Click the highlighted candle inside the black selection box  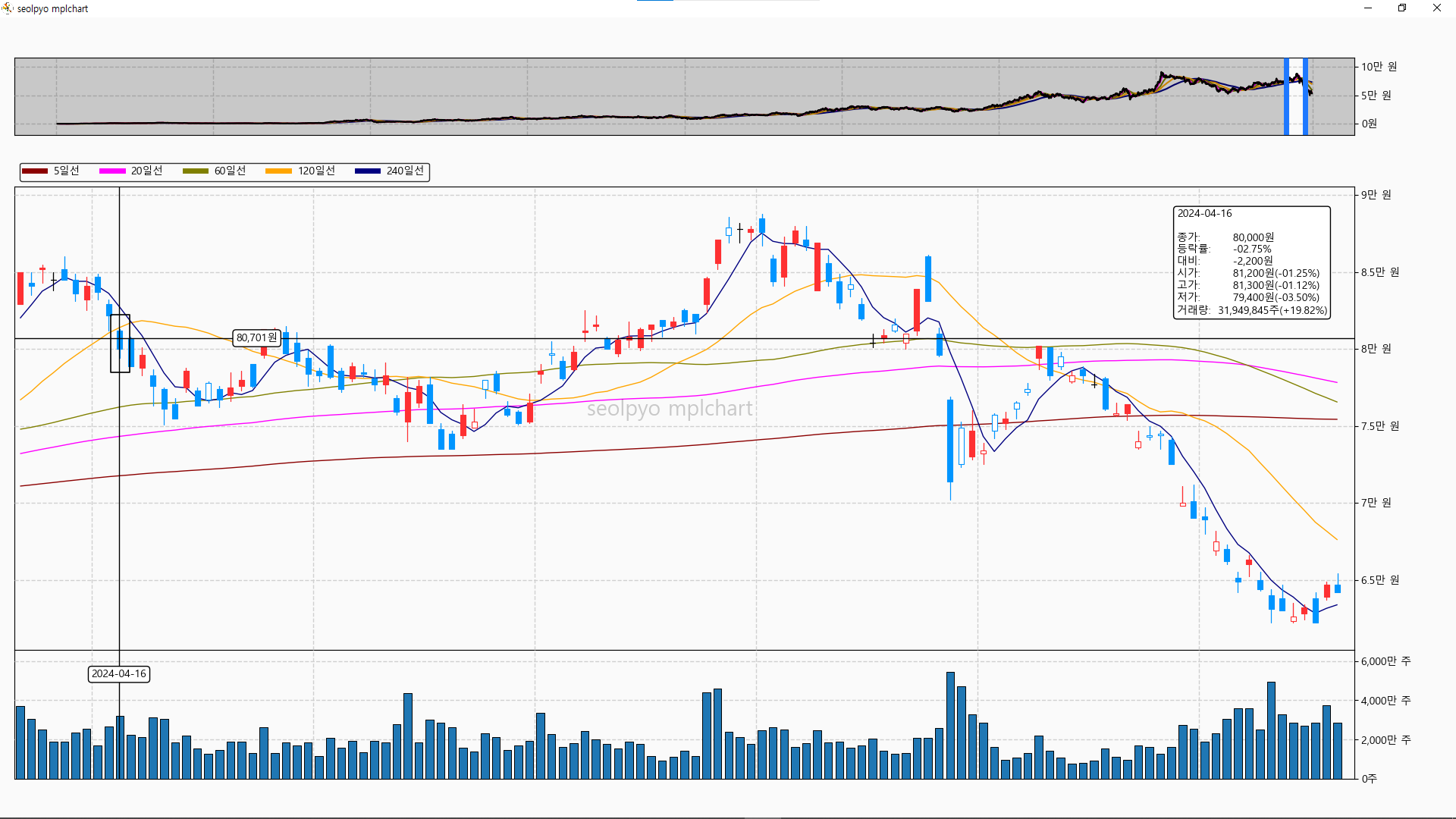[x=120, y=340]
